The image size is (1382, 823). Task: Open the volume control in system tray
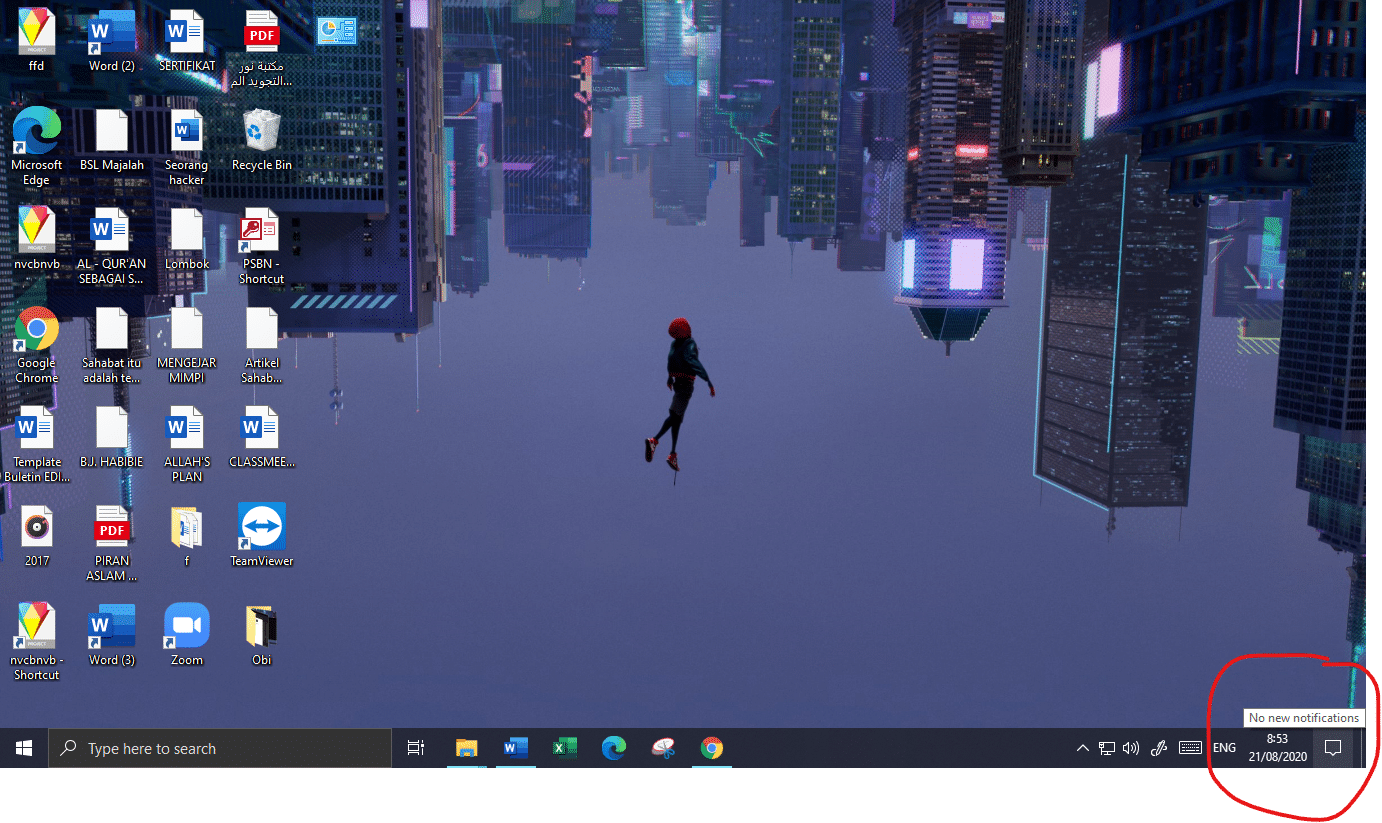tap(1131, 748)
